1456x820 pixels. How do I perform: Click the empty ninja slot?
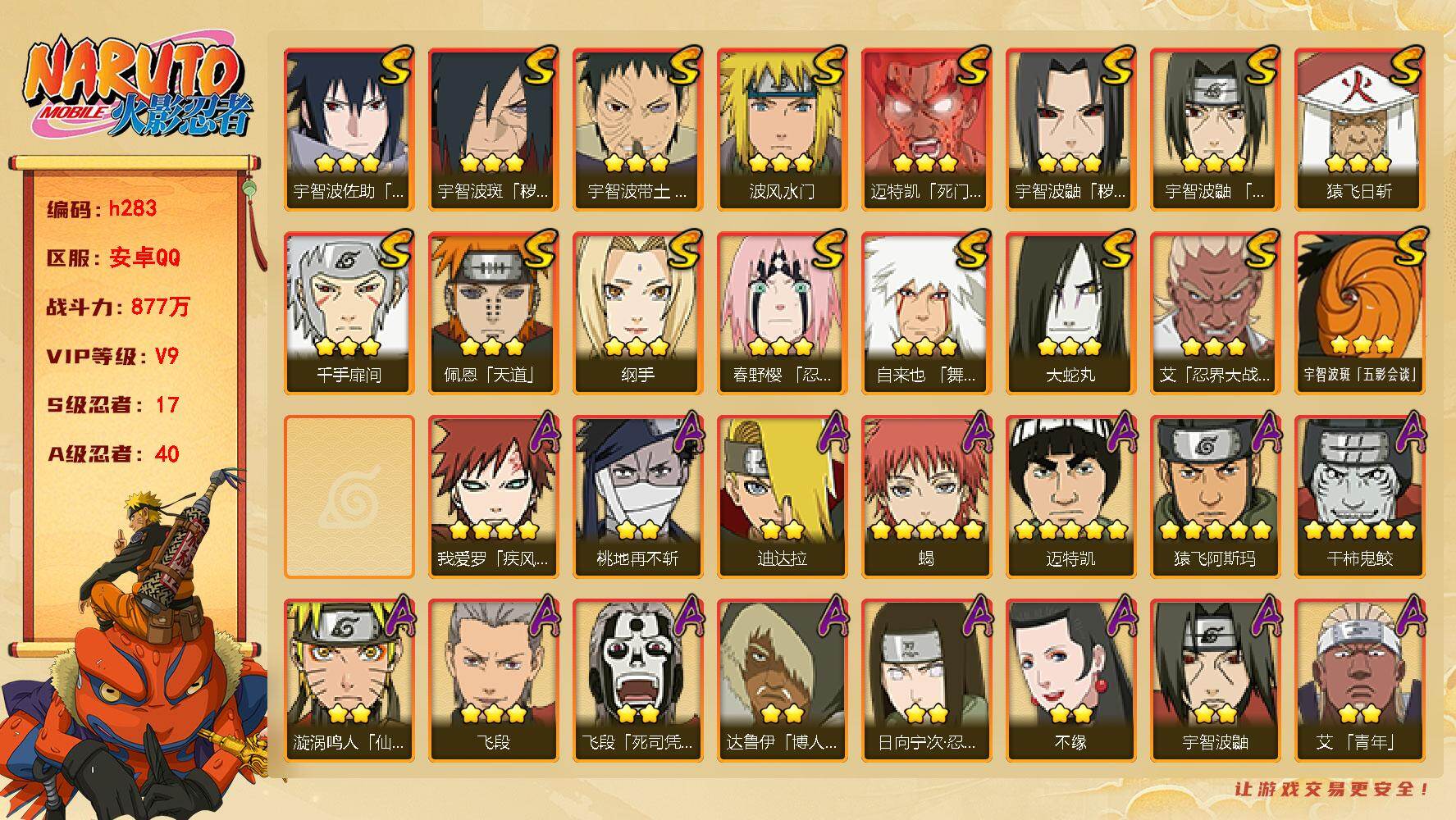click(x=349, y=496)
